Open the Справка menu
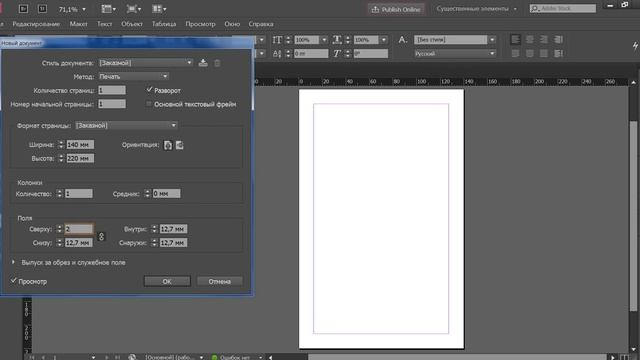640x360 pixels. (x=261, y=24)
